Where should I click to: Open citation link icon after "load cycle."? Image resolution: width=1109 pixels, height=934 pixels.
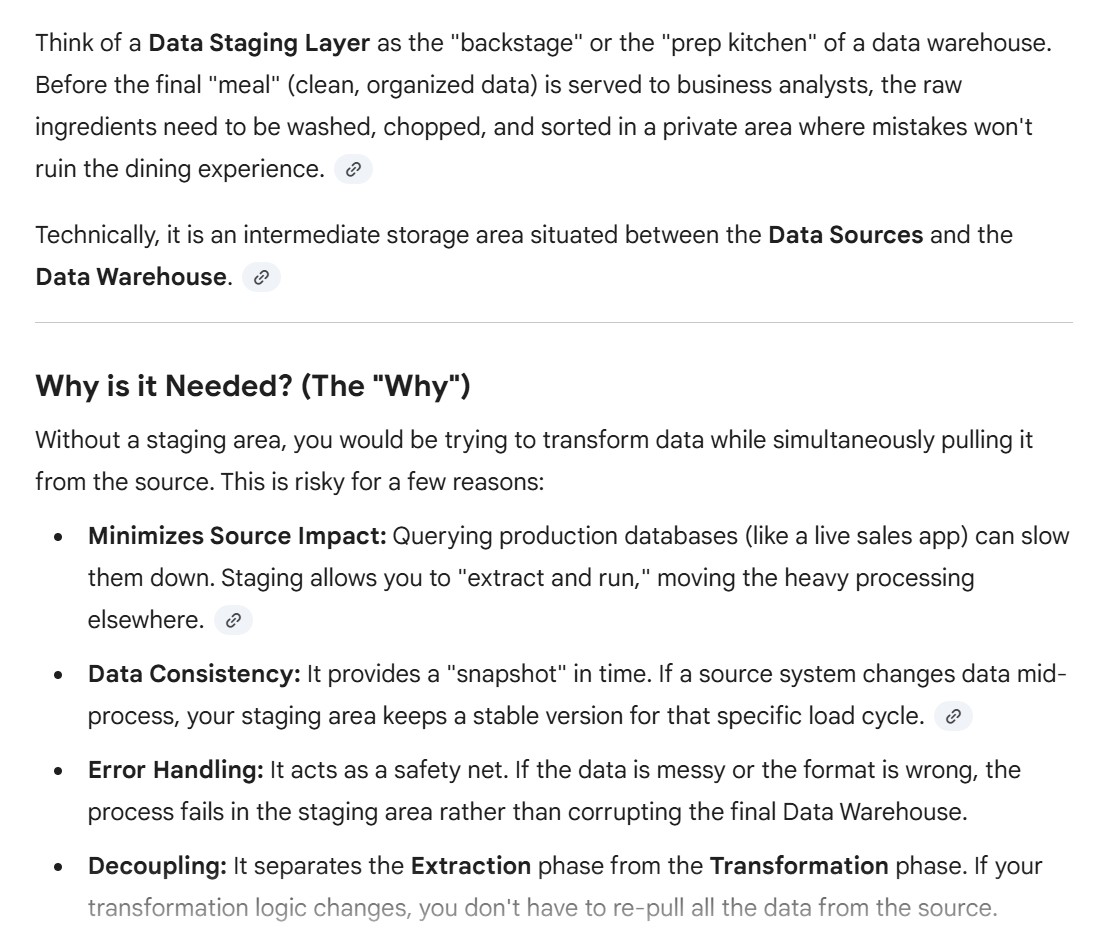953,716
